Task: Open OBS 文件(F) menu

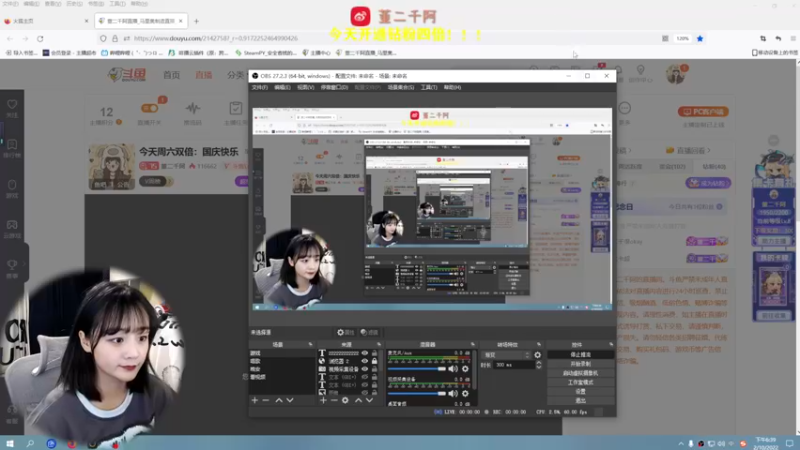Action: 260,87
